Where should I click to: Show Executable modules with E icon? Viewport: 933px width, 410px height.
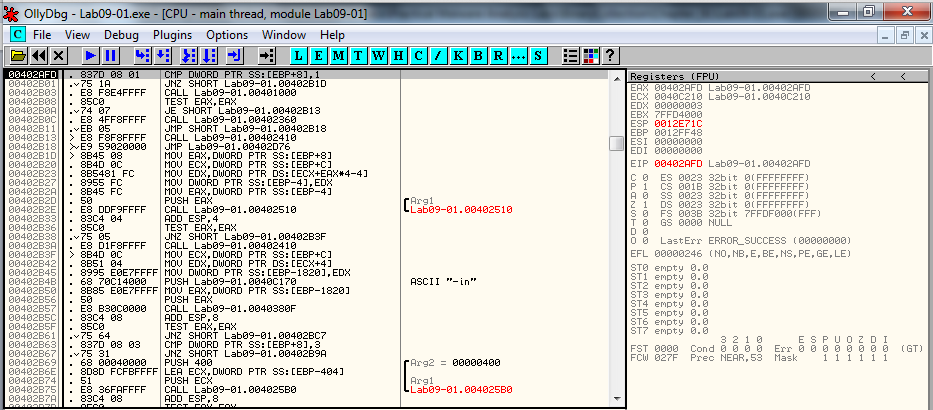click(319, 56)
